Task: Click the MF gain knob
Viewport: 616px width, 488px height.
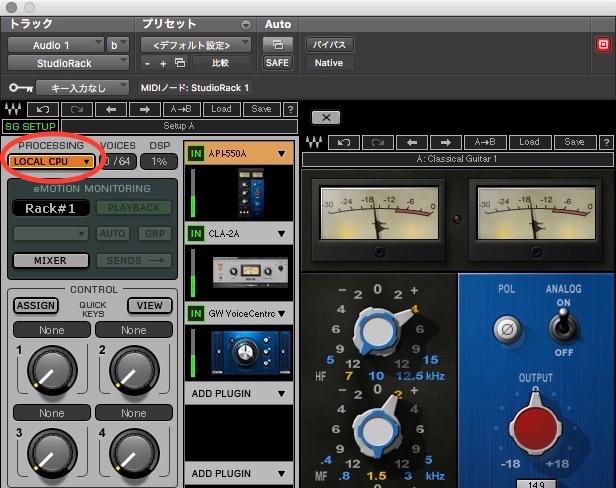Action: (x=377, y=430)
